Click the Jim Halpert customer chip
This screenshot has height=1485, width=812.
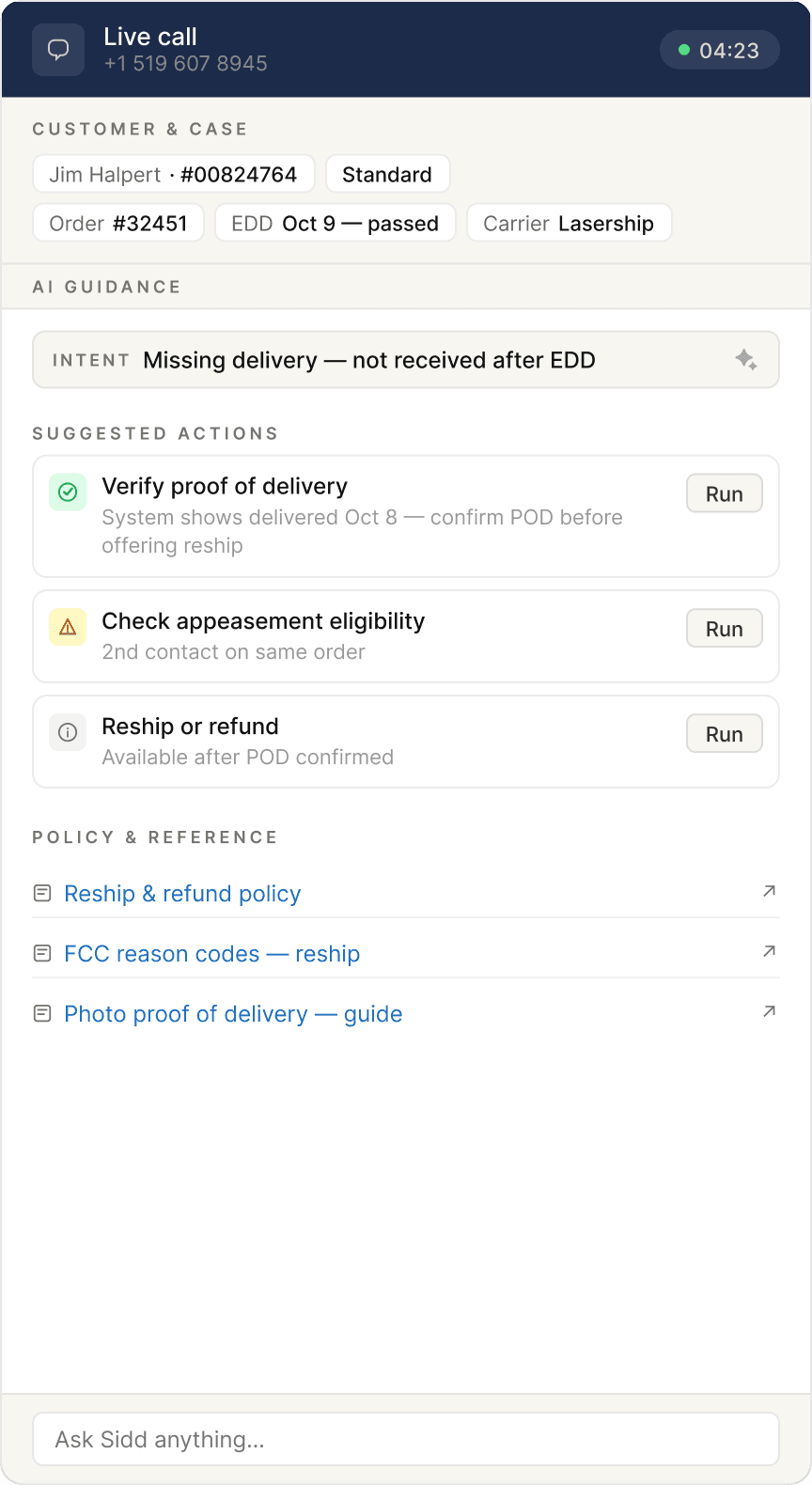[x=173, y=175]
